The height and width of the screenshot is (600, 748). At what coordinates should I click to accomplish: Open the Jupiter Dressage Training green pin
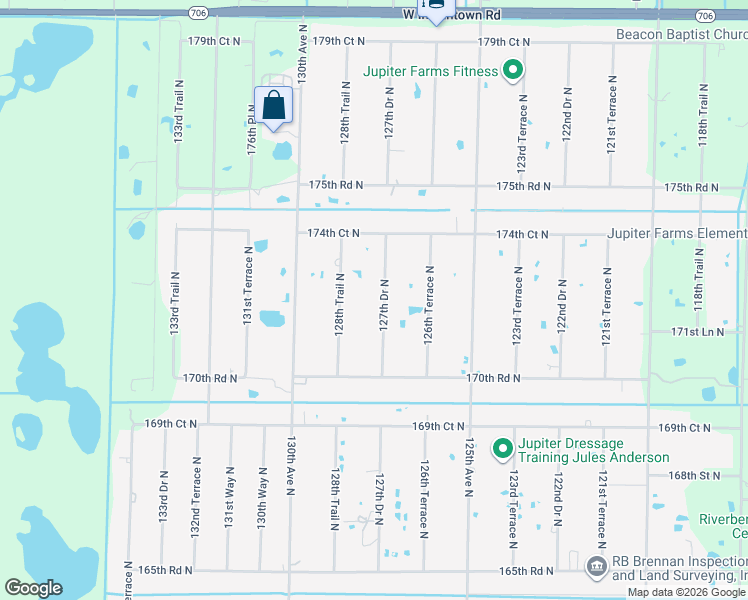click(x=502, y=450)
